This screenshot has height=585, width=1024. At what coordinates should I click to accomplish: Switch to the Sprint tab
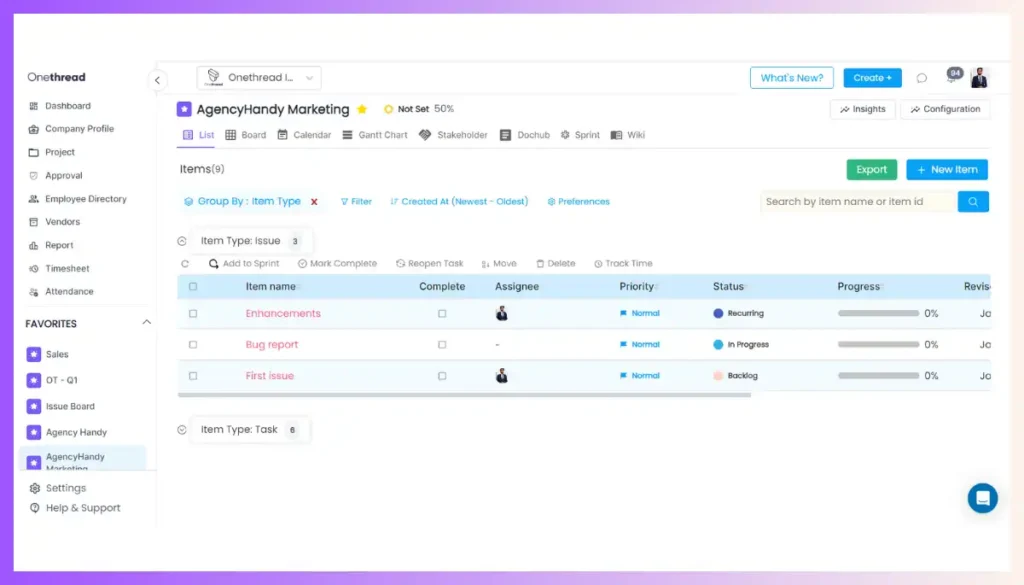coord(580,135)
